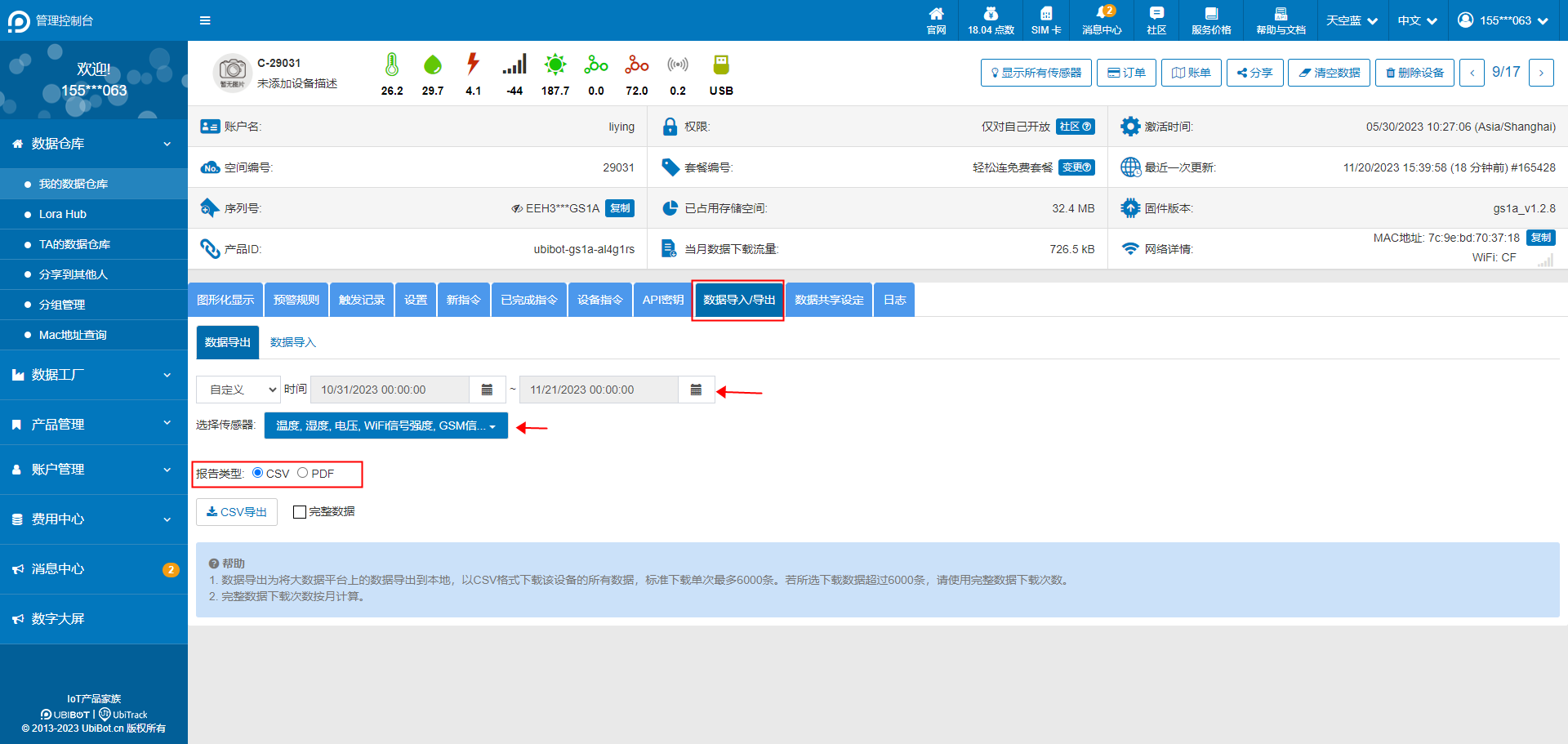Switch to 预警规则 tab
This screenshot has height=744, width=1568.
(x=296, y=300)
